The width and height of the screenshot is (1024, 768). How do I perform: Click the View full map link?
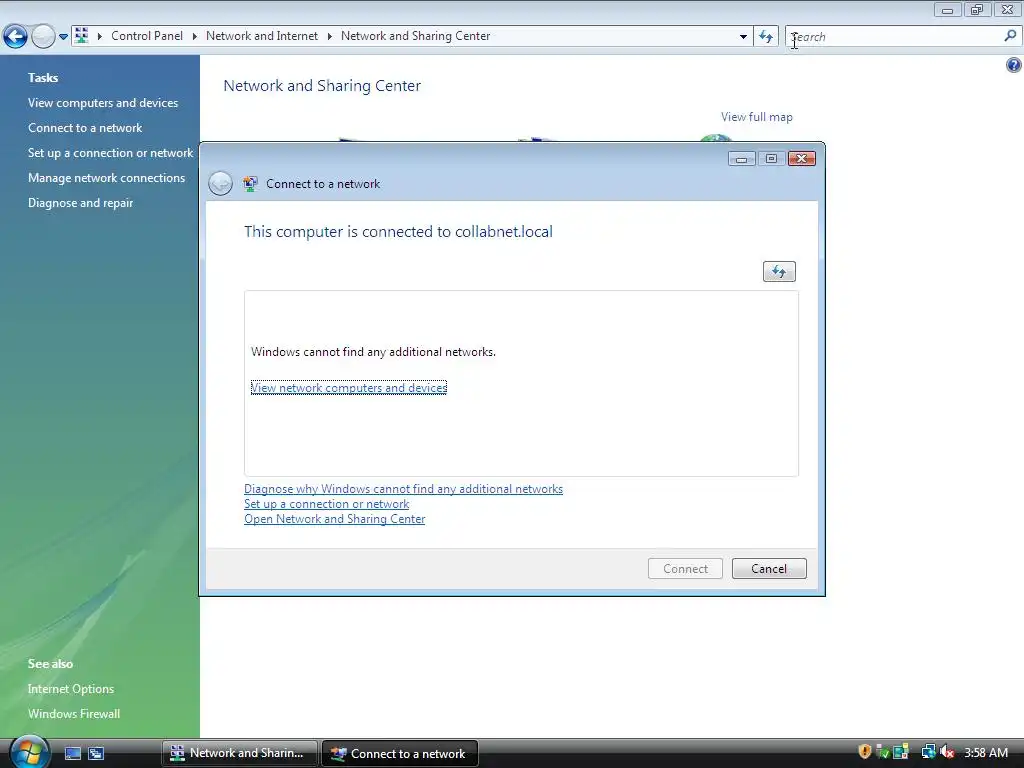click(757, 117)
